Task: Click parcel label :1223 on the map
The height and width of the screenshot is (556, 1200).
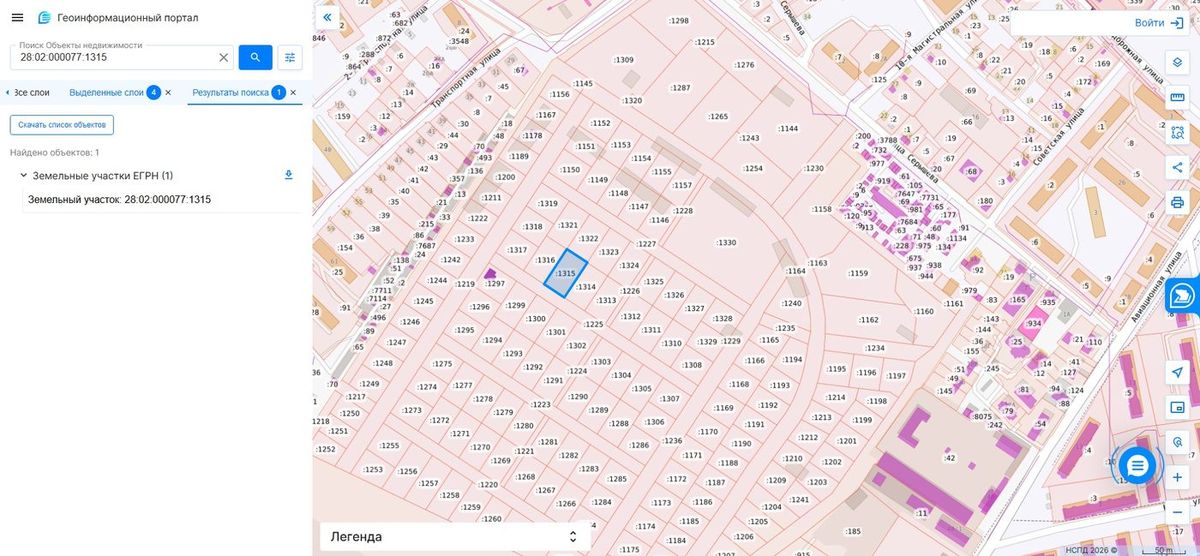Action: 541,404
